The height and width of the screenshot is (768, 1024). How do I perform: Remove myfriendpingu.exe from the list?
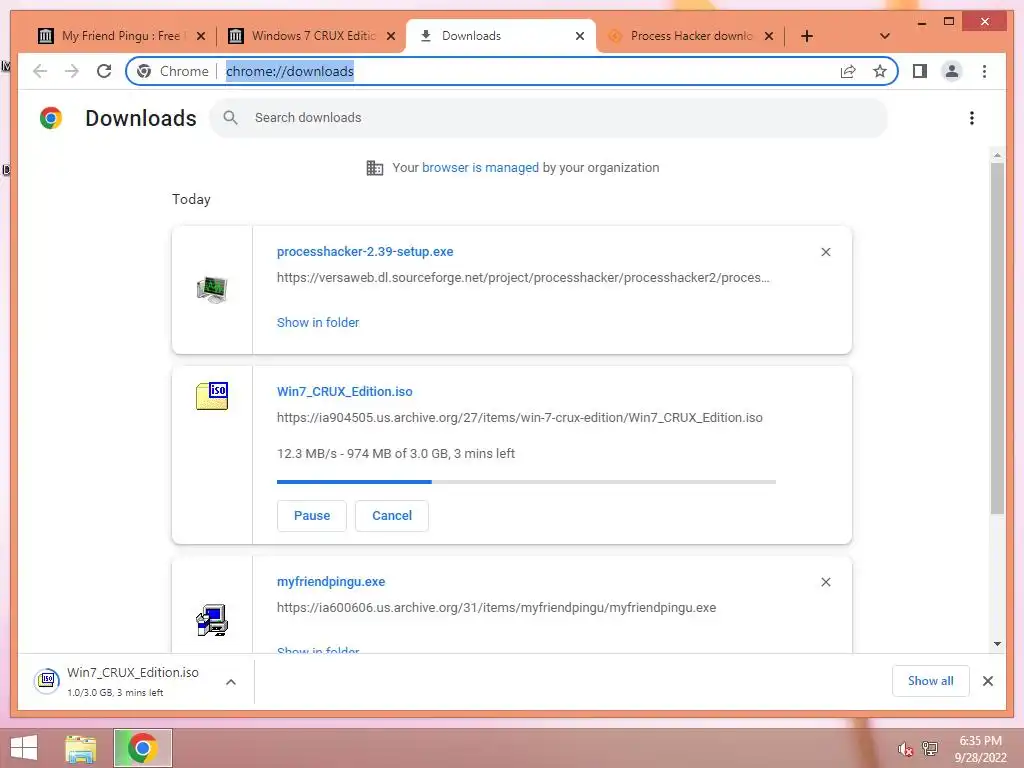825,582
